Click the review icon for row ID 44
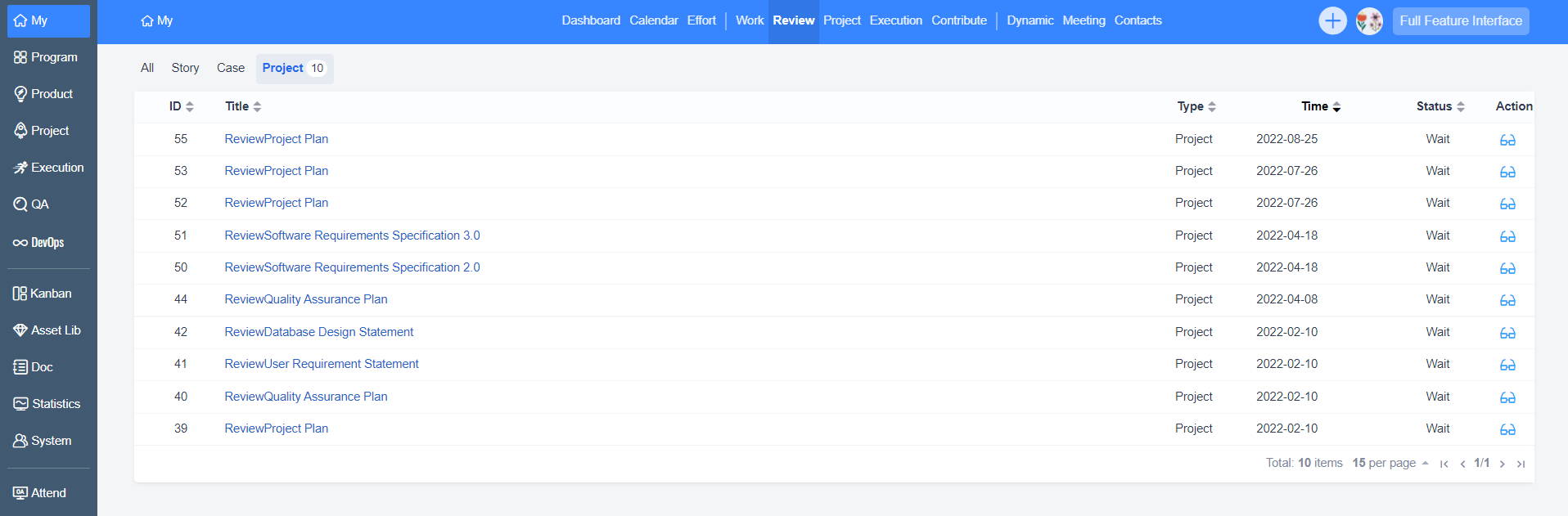Screen dimensions: 1568x516 point(1507,300)
